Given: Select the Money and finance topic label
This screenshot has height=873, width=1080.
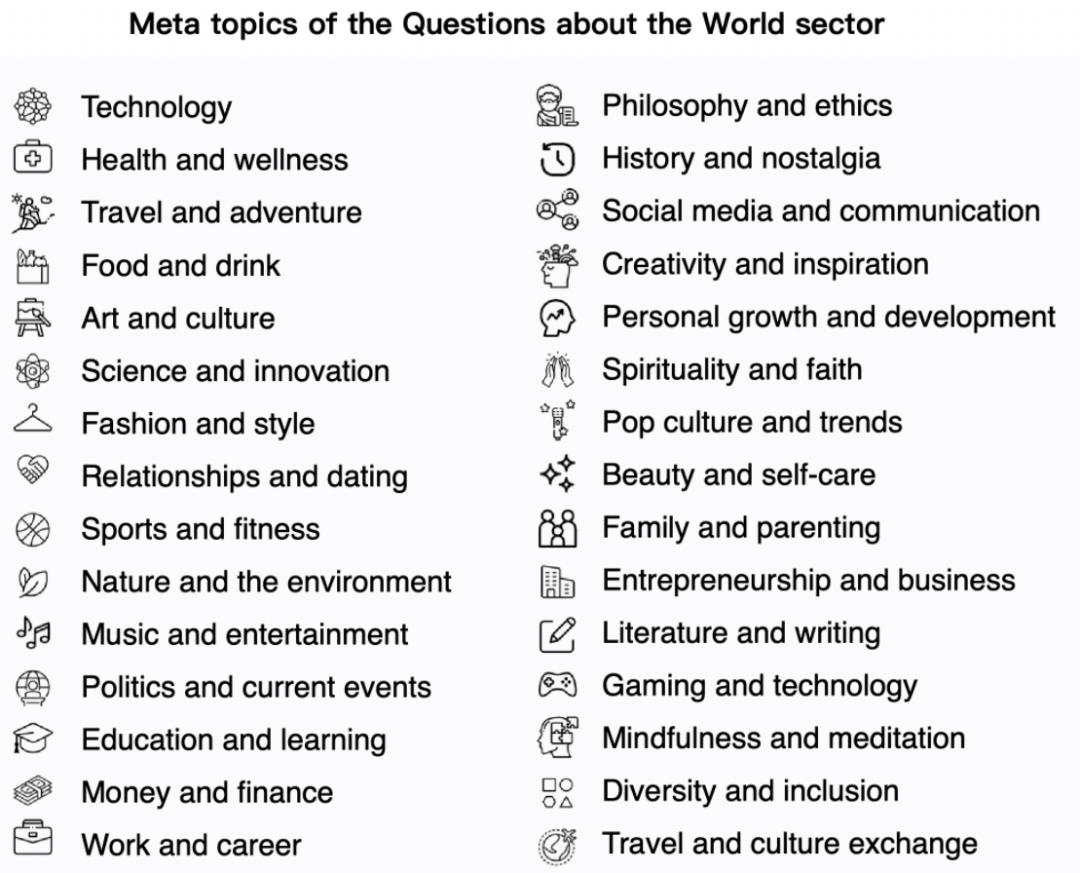Looking at the screenshot, I should tap(207, 792).
